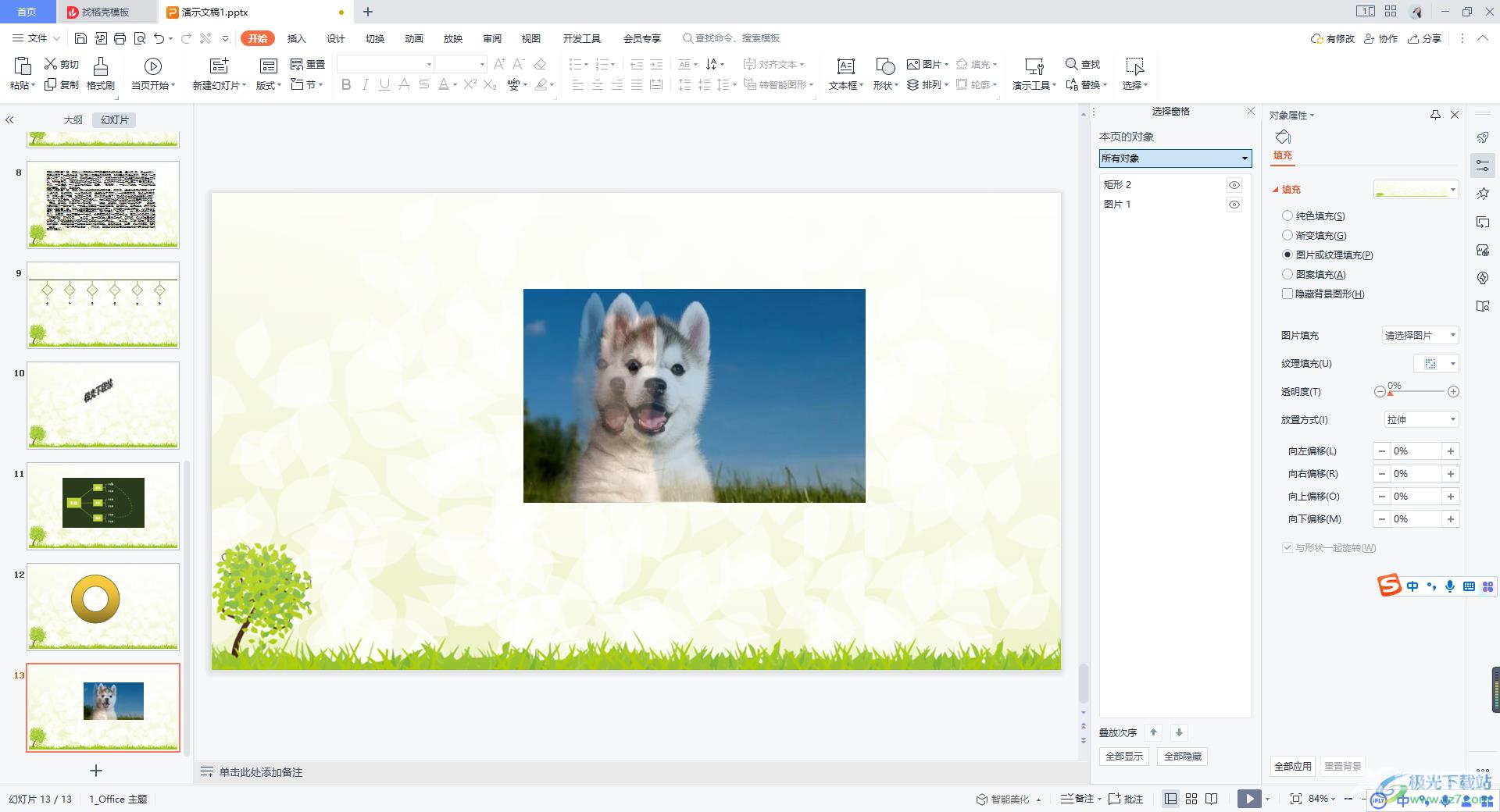Image resolution: width=1500 pixels, height=812 pixels.
Task: Open the texture fill dropdown
Action: [1437, 364]
